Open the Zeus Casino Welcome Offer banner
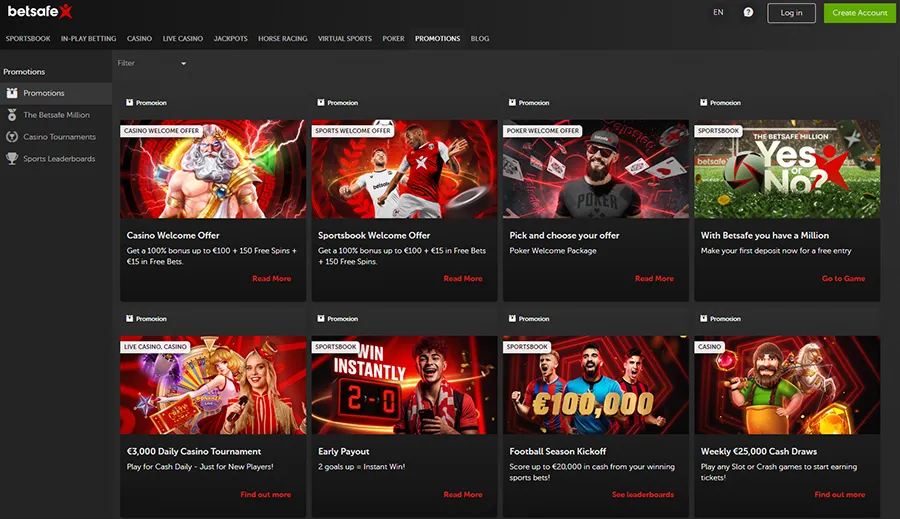Image resolution: width=900 pixels, height=519 pixels. coord(213,169)
